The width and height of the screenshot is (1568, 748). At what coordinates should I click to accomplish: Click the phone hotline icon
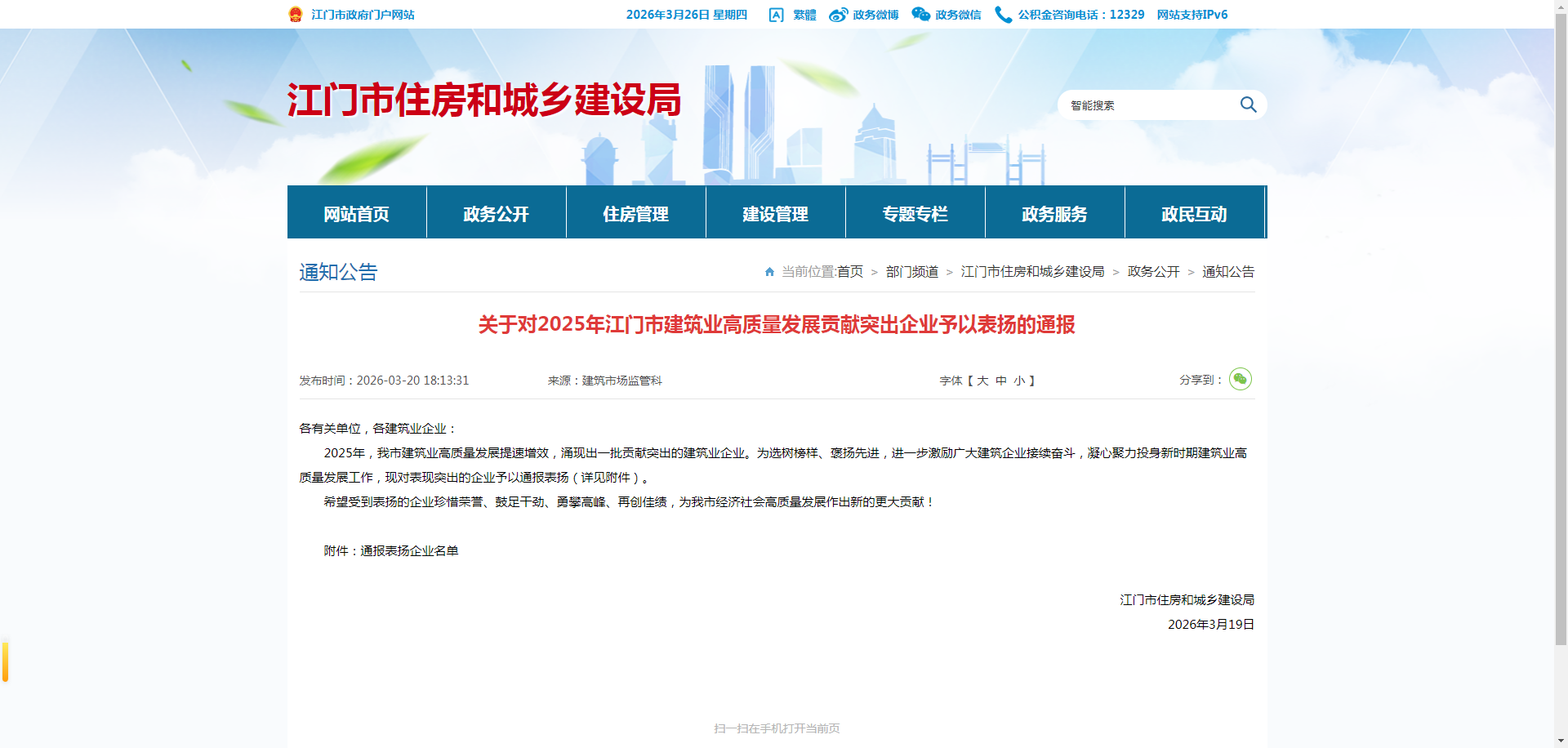tap(1003, 15)
